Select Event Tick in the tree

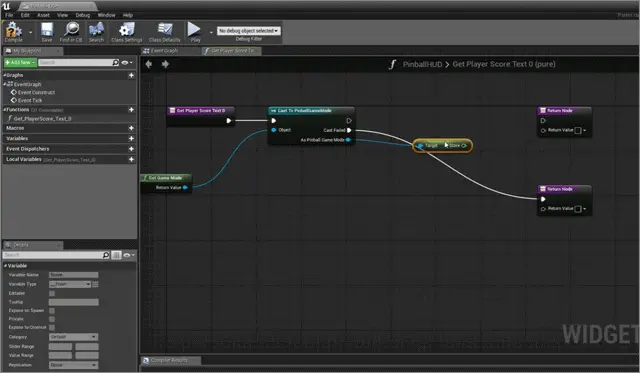[29, 100]
